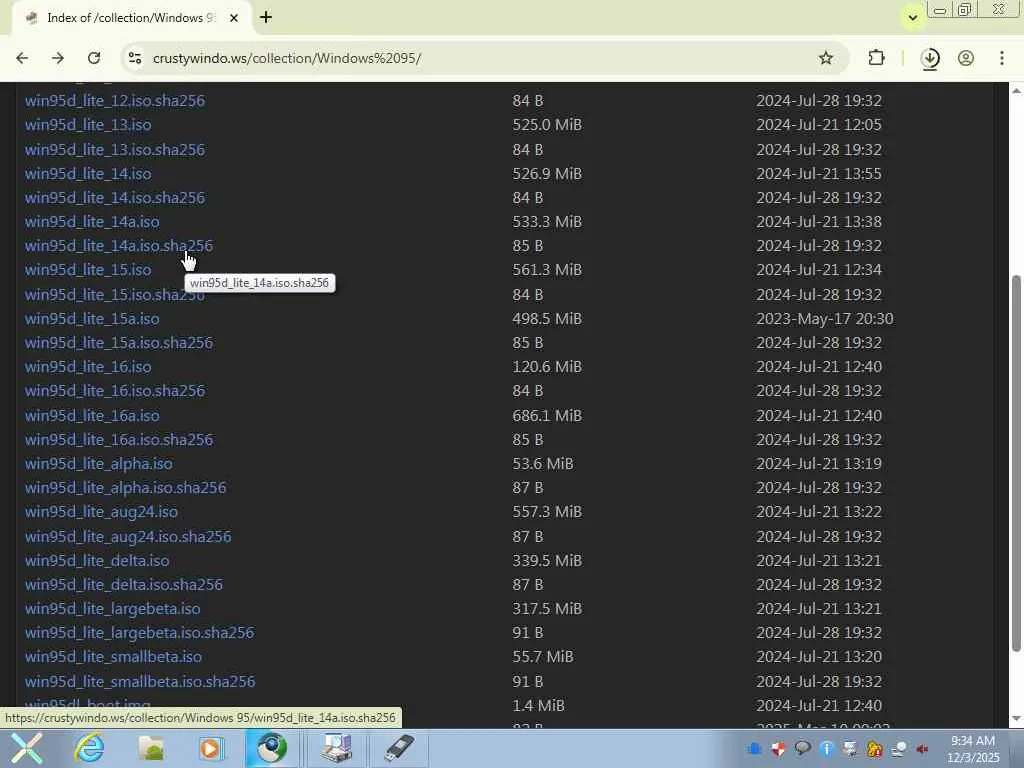Open win95d_lite_alpha.iso.sha256 link
Screen dimensions: 1024x768
click(x=125, y=488)
